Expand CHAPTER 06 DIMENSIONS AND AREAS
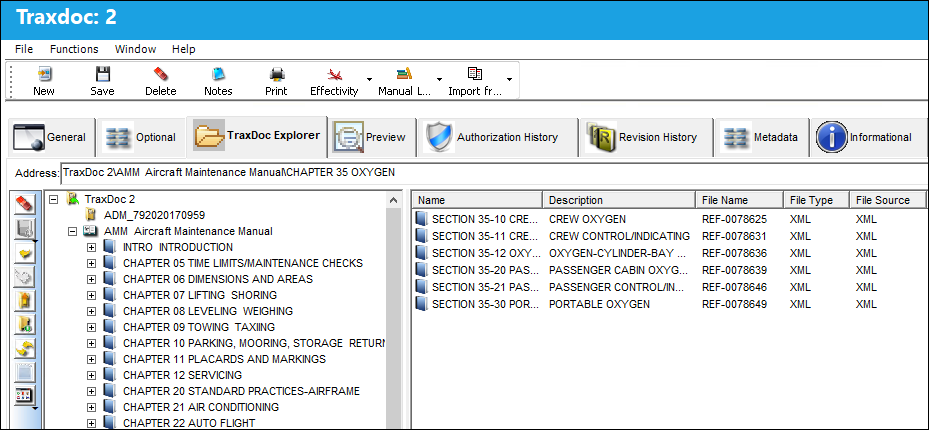The width and height of the screenshot is (929, 430). [91, 280]
